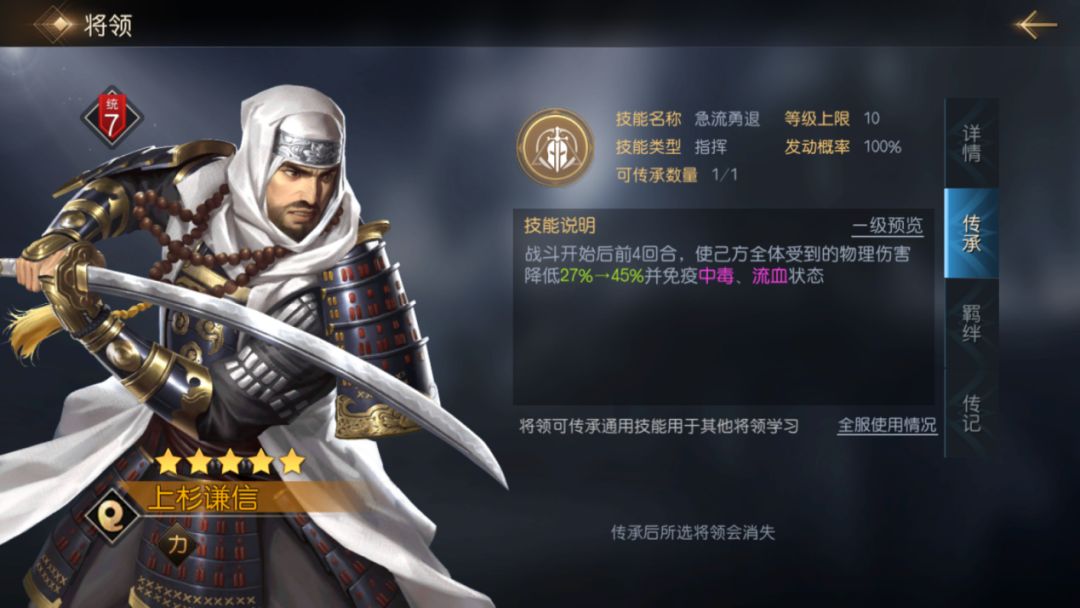Click the 技能说明 description panel
1080x608 pixels.
(x=723, y=307)
